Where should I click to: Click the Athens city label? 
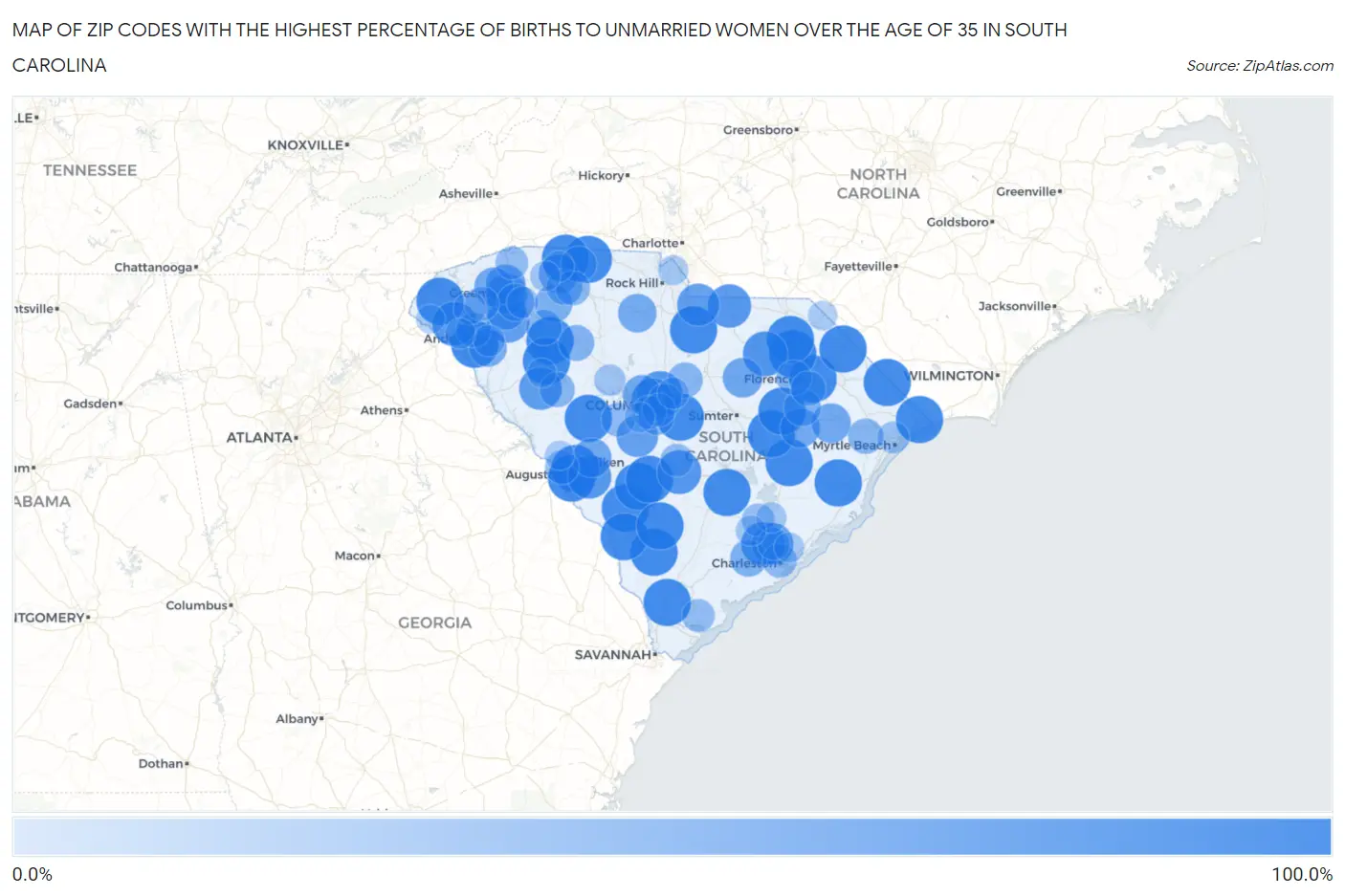[x=382, y=410]
